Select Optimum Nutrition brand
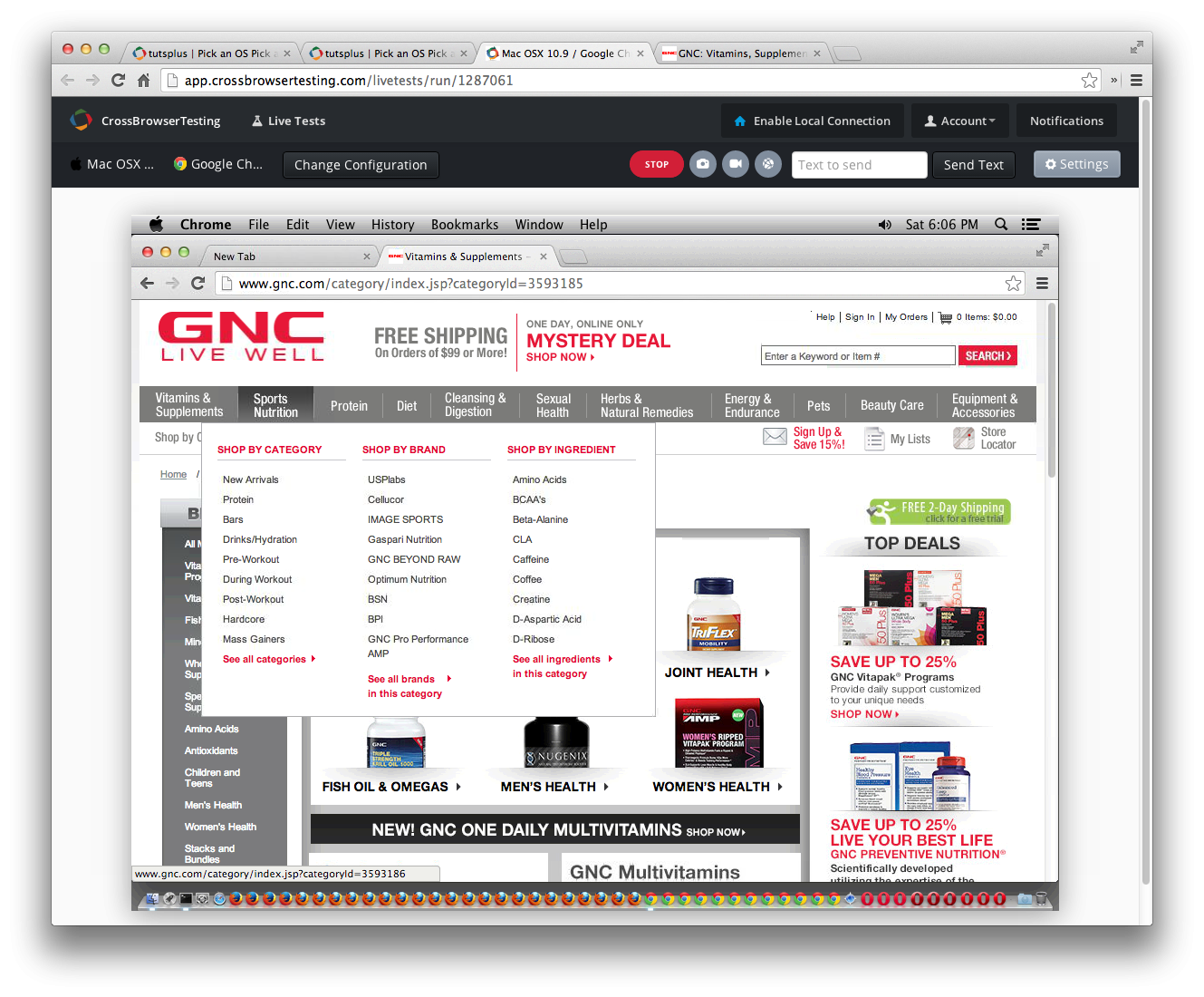 (x=407, y=579)
